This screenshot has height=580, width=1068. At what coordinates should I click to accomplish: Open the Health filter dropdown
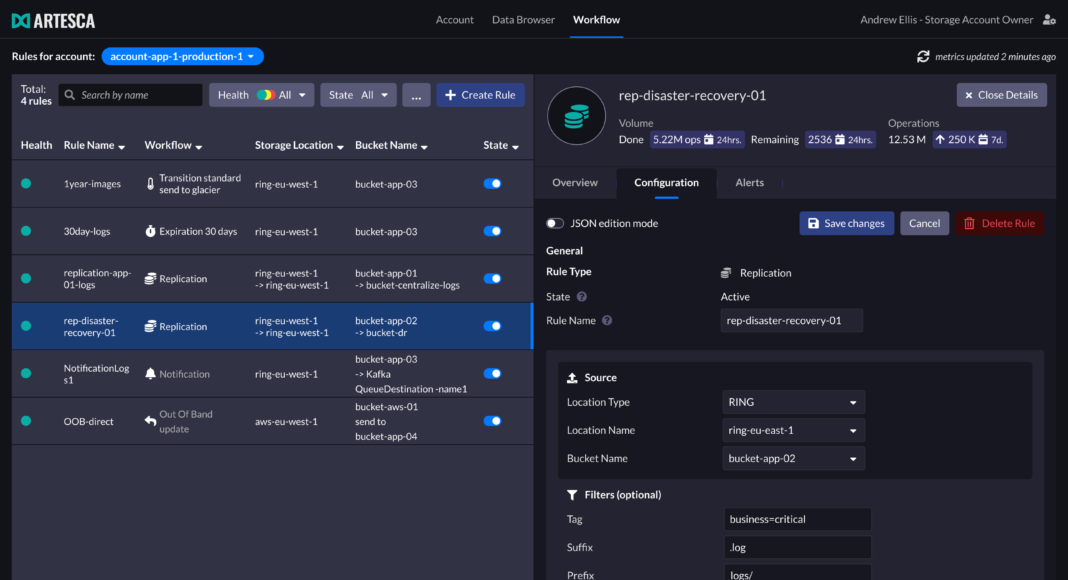tap(262, 95)
